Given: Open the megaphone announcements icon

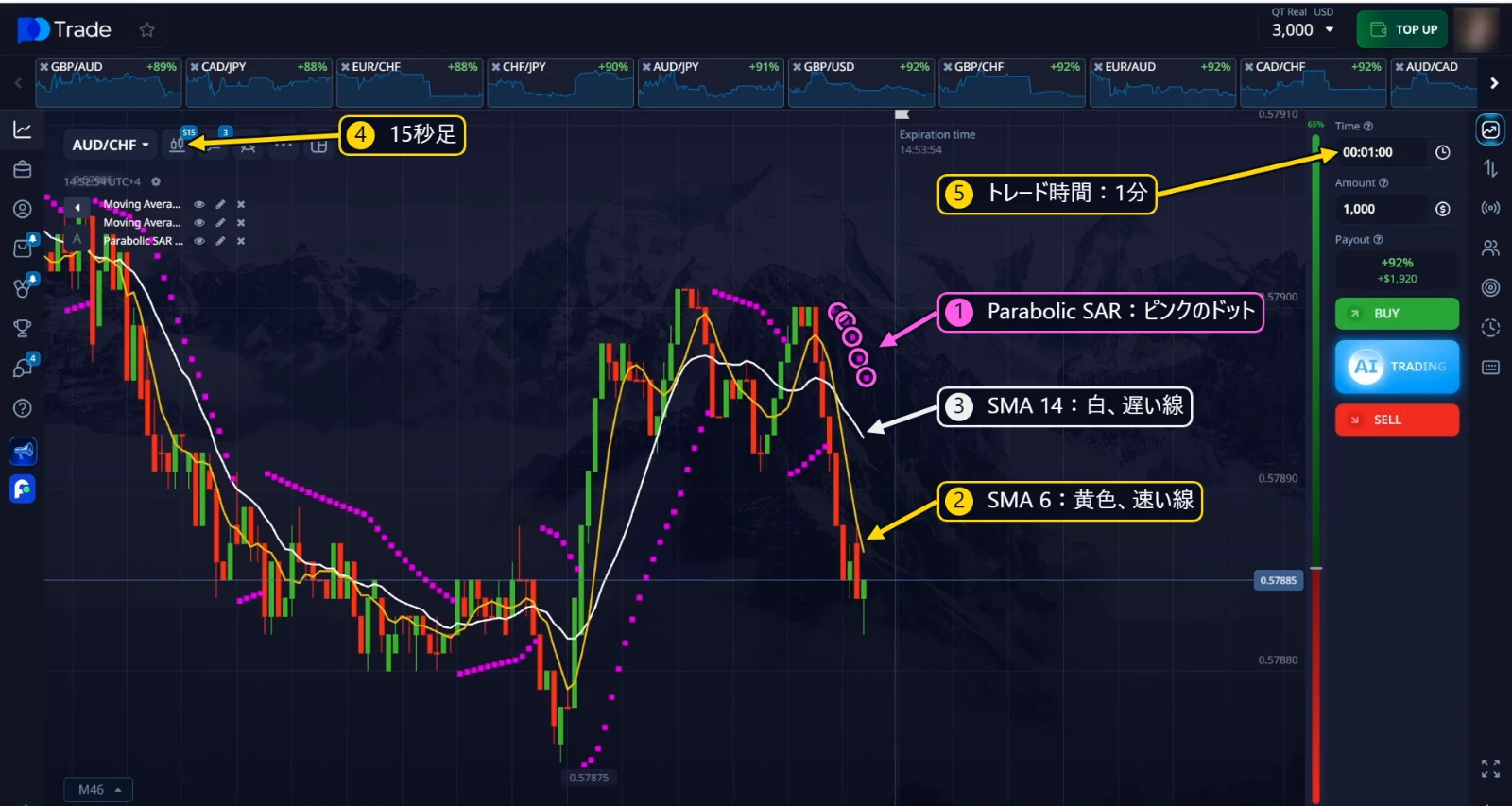Looking at the screenshot, I should click(23, 452).
